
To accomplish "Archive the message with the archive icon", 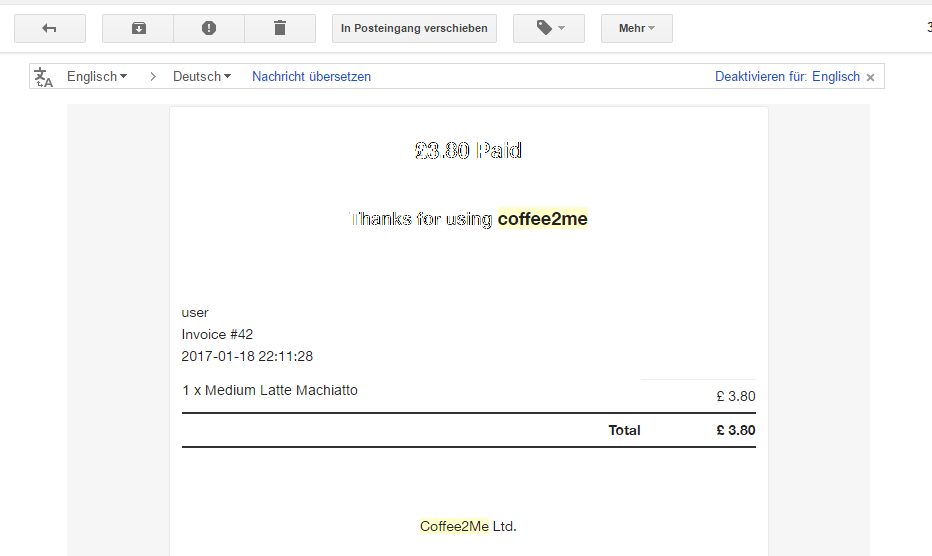I will 138,29.
